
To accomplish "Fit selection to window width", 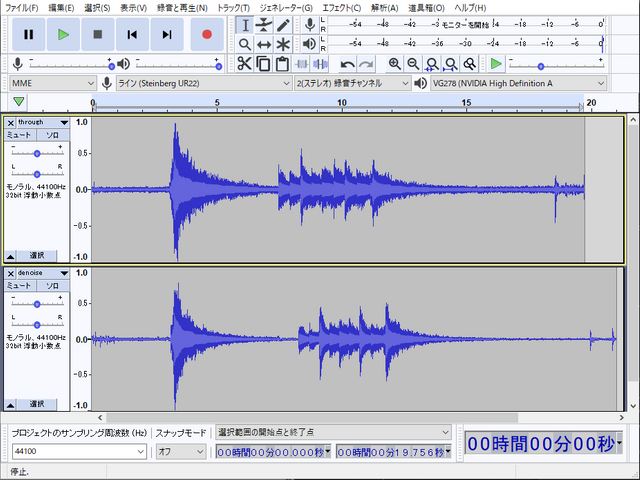I will (432, 64).
